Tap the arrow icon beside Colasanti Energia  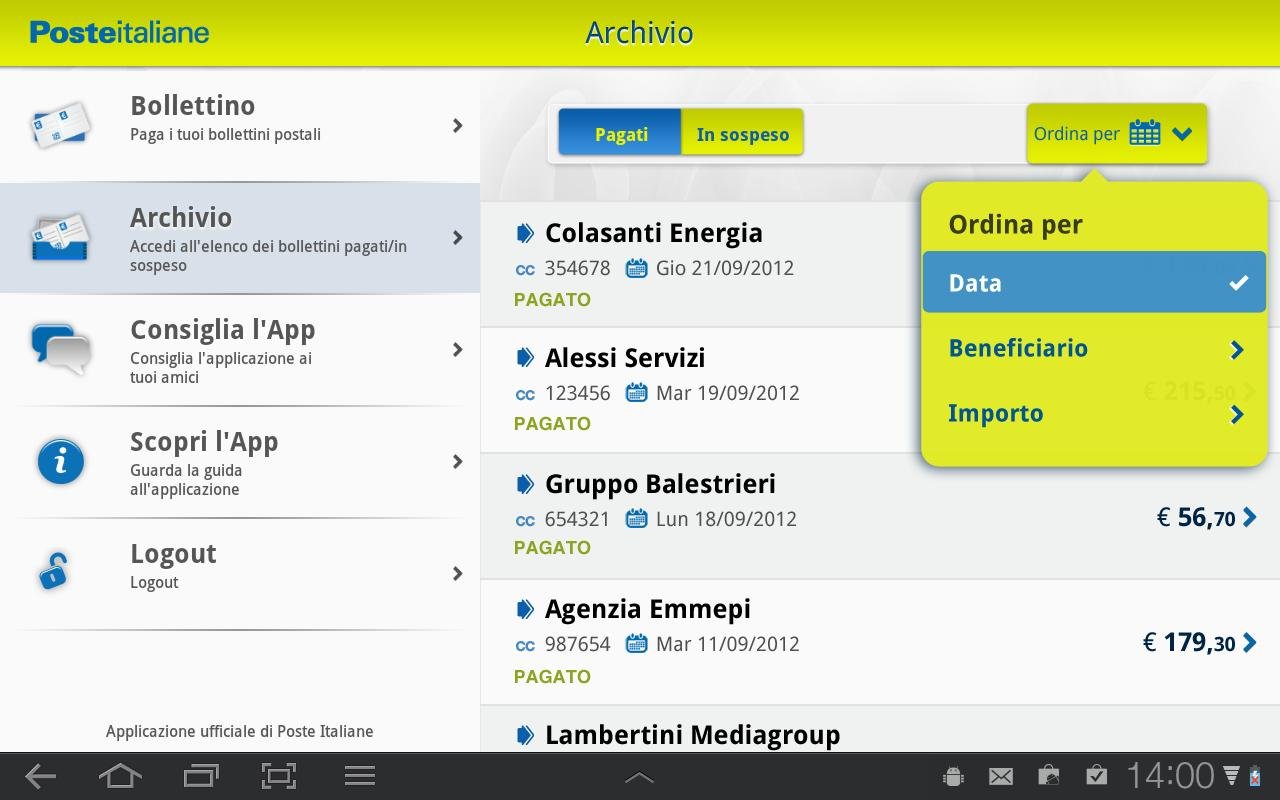[x=525, y=233]
